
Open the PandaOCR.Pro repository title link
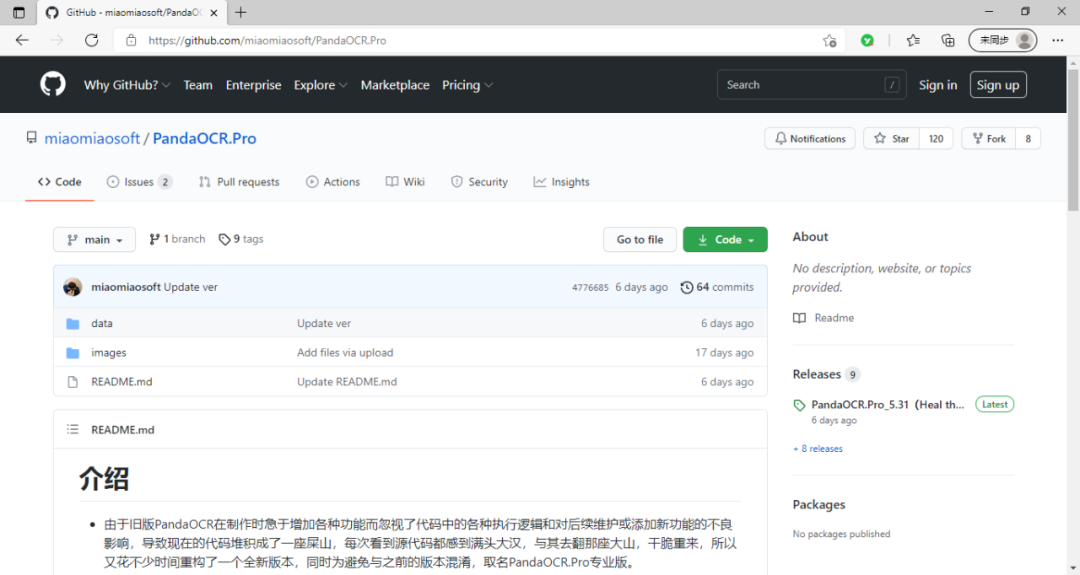205,138
